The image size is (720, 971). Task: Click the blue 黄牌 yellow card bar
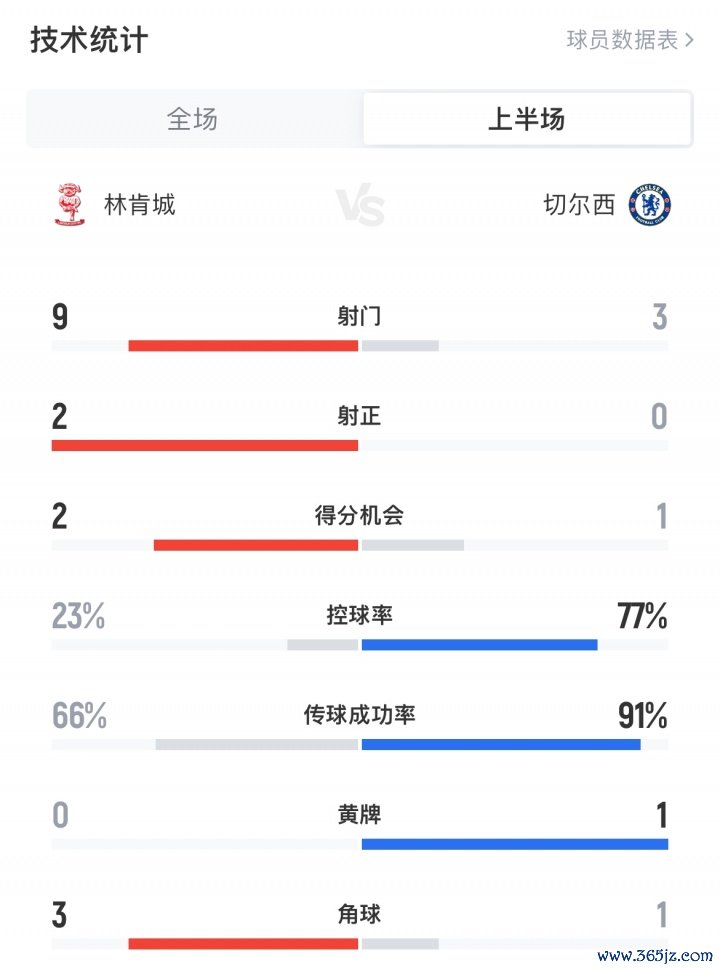click(515, 844)
